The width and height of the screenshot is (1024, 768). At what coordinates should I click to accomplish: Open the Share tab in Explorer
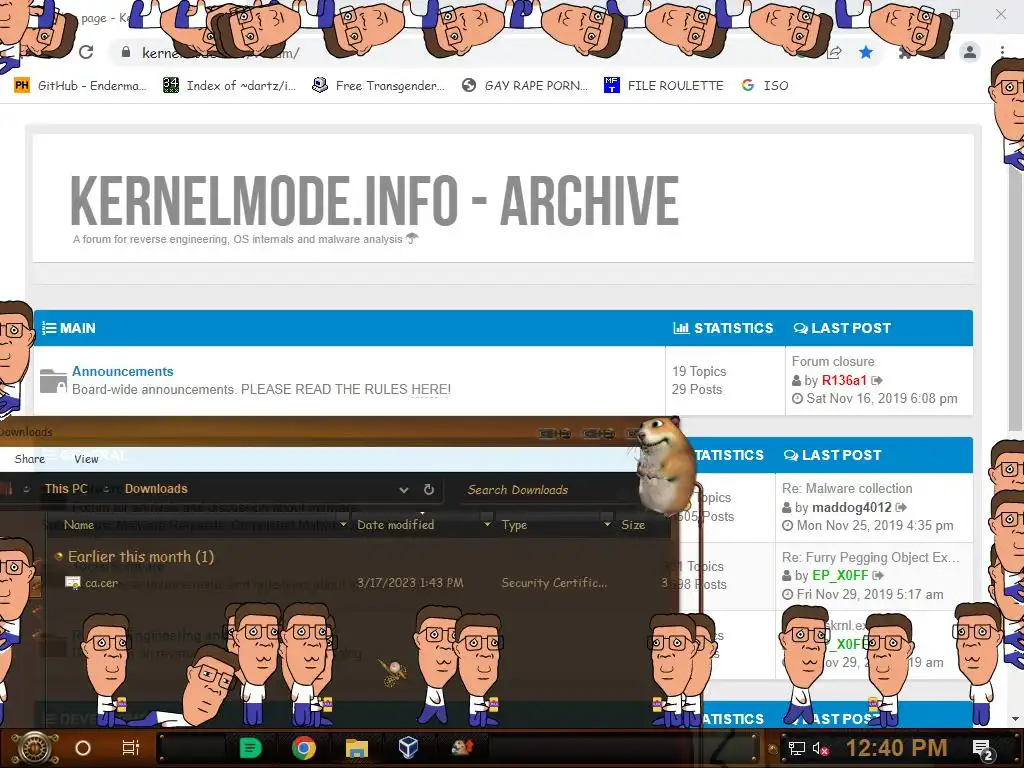coord(29,459)
